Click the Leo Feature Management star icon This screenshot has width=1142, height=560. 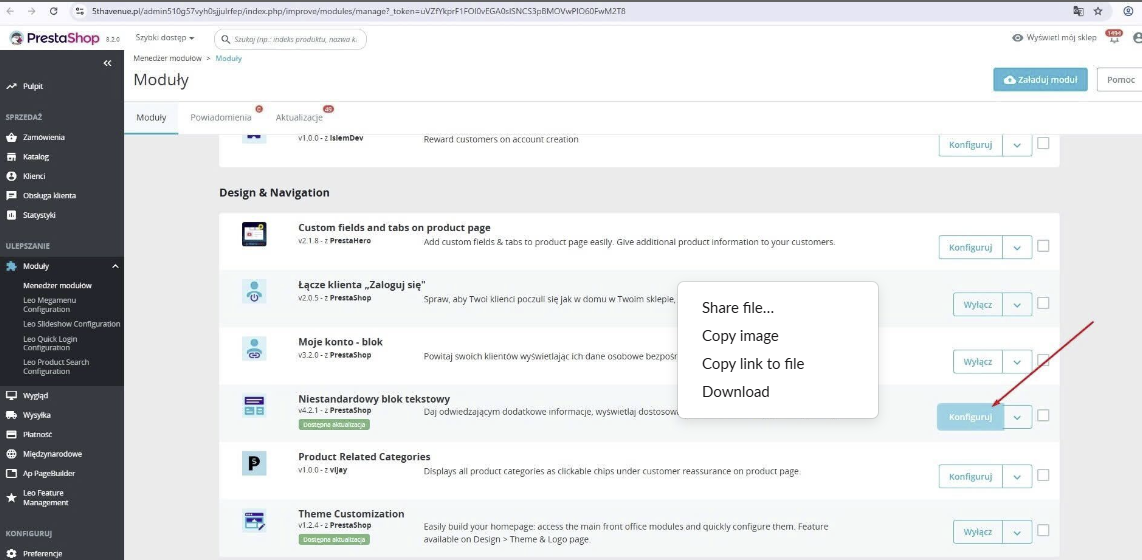(11, 497)
